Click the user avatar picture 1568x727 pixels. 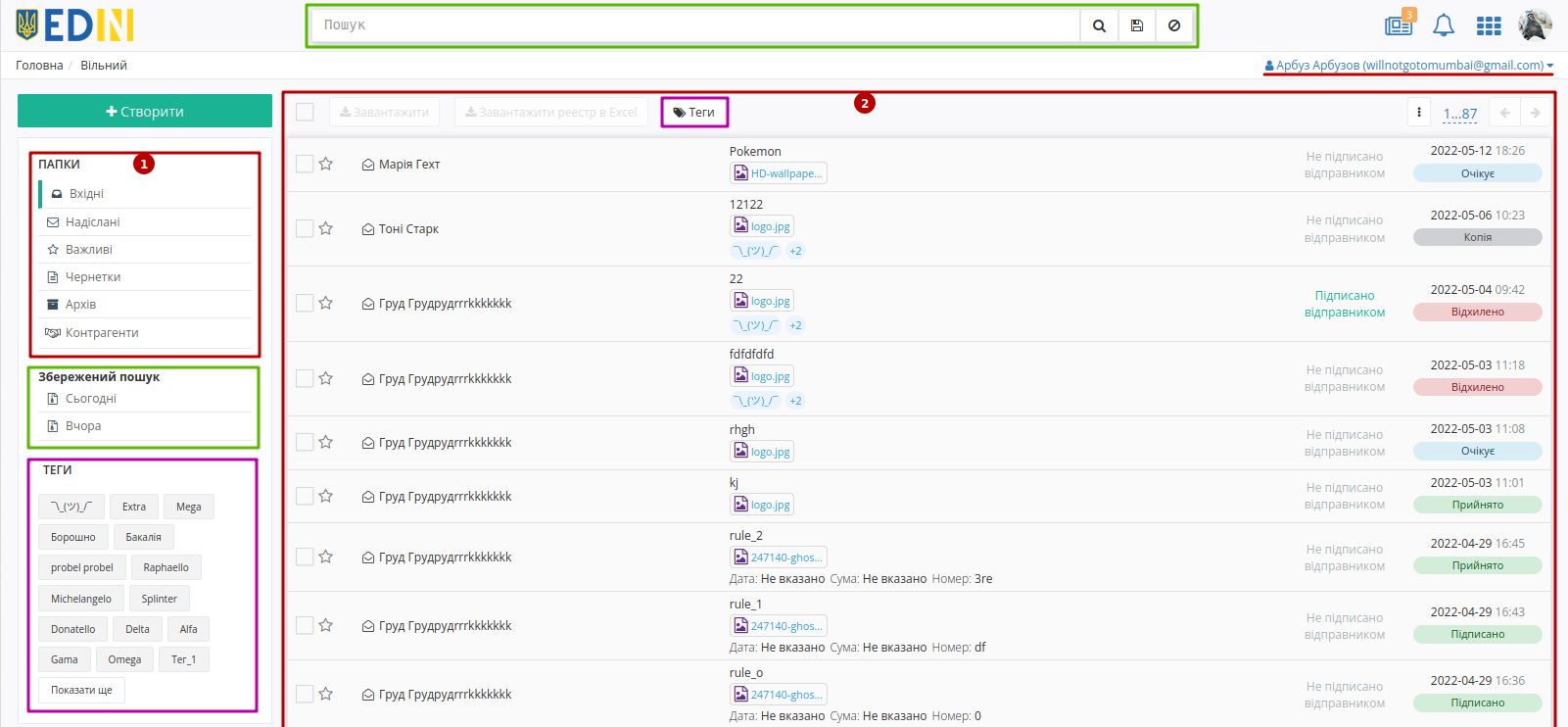coord(1535,25)
